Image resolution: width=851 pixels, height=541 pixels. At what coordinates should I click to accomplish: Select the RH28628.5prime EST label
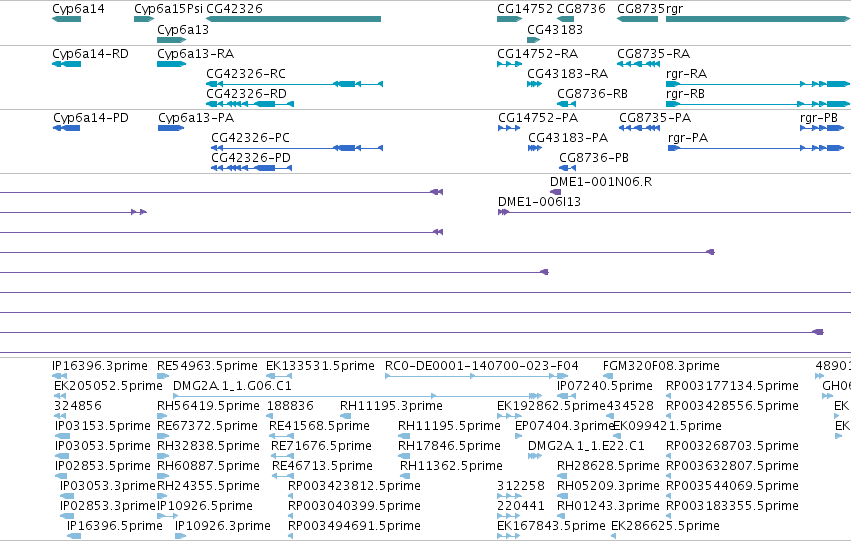click(x=608, y=466)
